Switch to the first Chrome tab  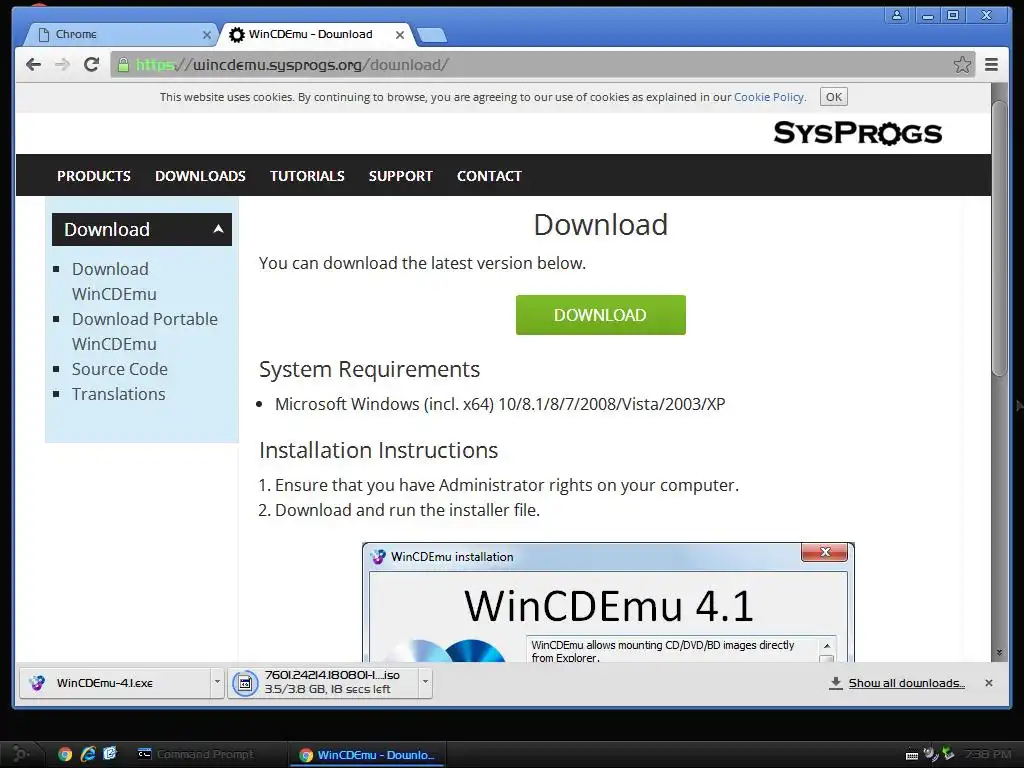pos(121,34)
